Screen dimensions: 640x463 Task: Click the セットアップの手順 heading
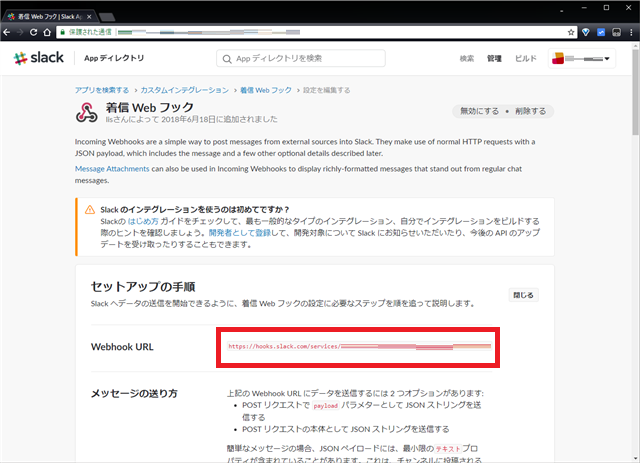tap(143, 287)
